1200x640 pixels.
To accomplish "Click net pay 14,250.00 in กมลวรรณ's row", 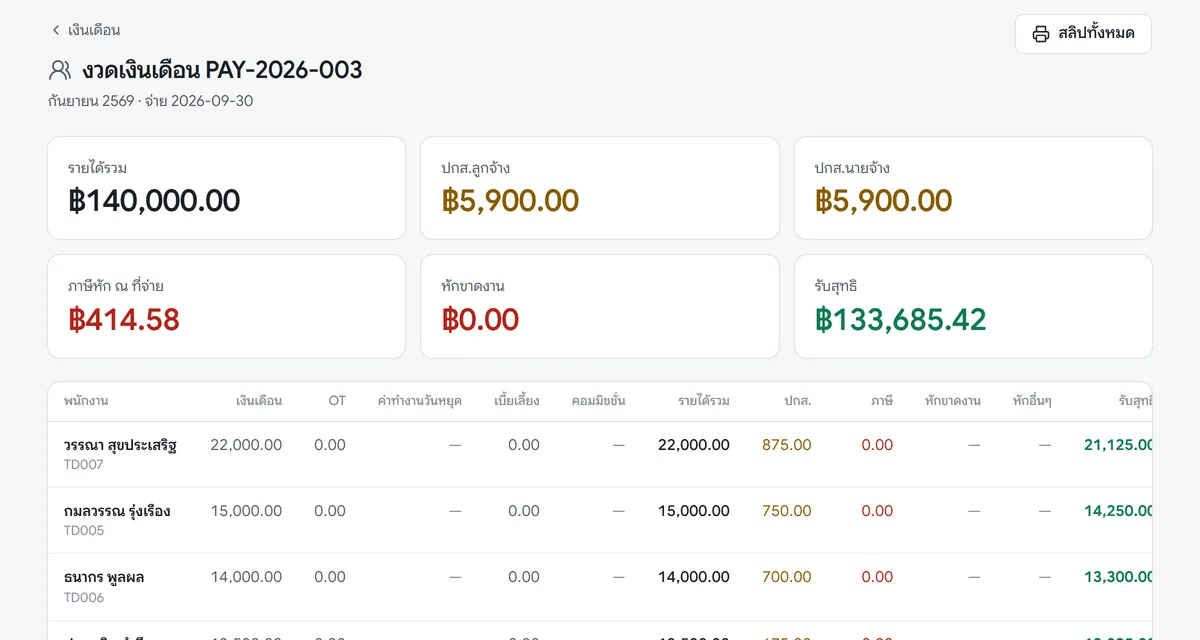I will tap(1118, 511).
